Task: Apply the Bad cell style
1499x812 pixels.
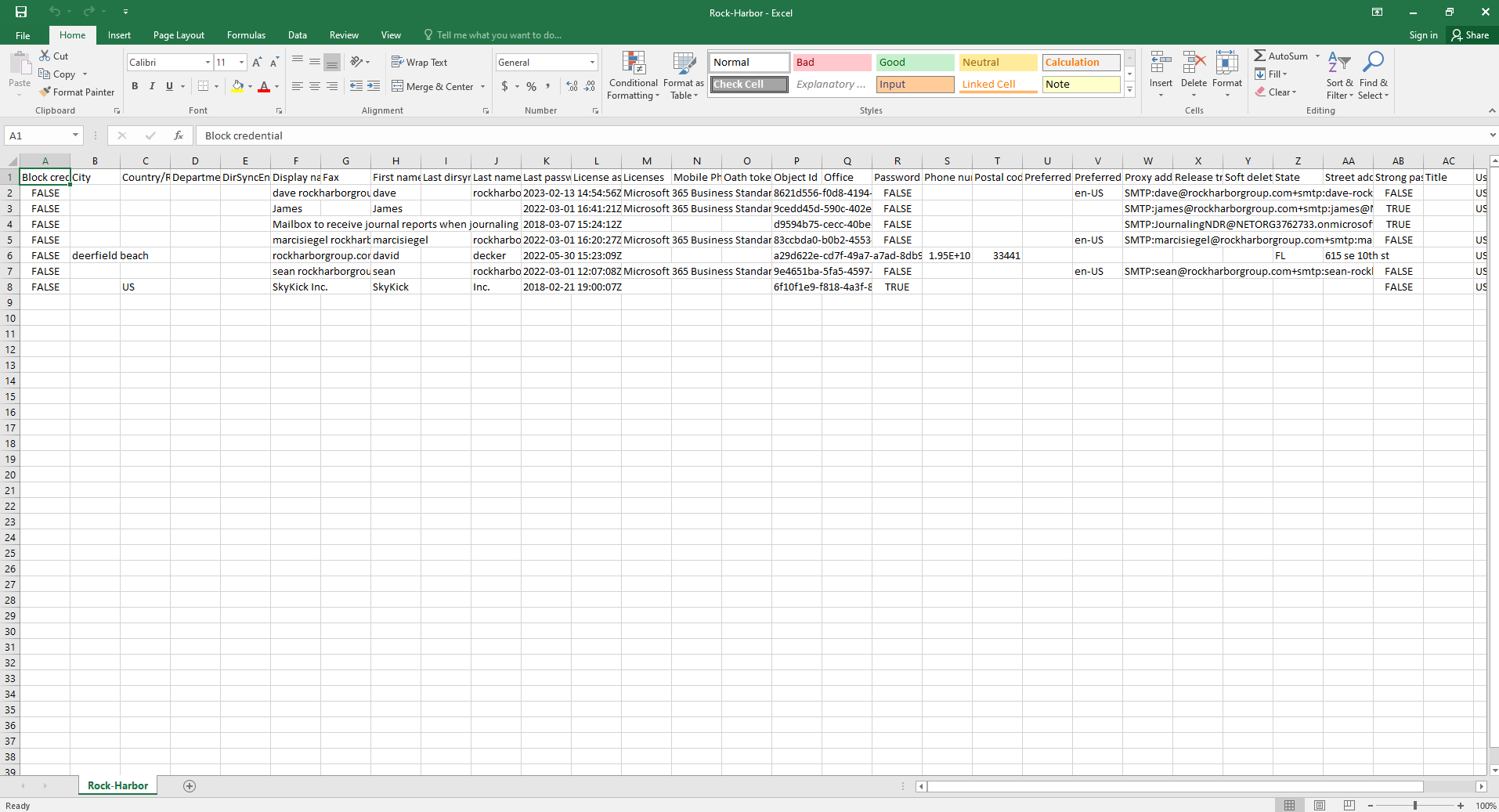Action: 832,62
